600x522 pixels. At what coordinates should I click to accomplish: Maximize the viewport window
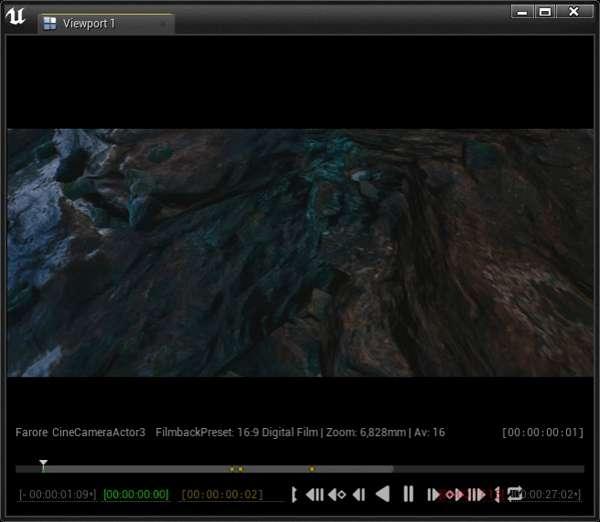click(x=545, y=11)
